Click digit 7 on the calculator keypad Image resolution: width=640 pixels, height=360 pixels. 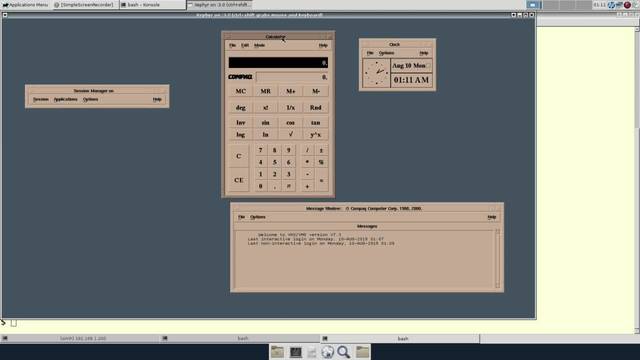260,150
